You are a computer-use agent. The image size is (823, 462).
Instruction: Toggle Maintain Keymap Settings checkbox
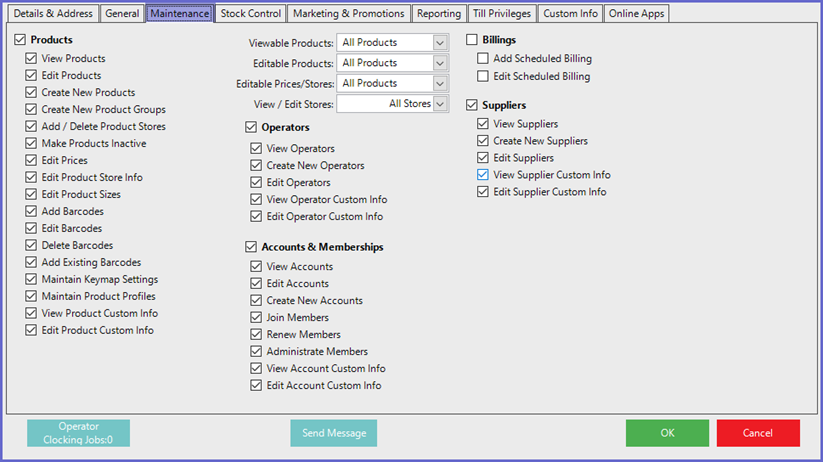32,280
